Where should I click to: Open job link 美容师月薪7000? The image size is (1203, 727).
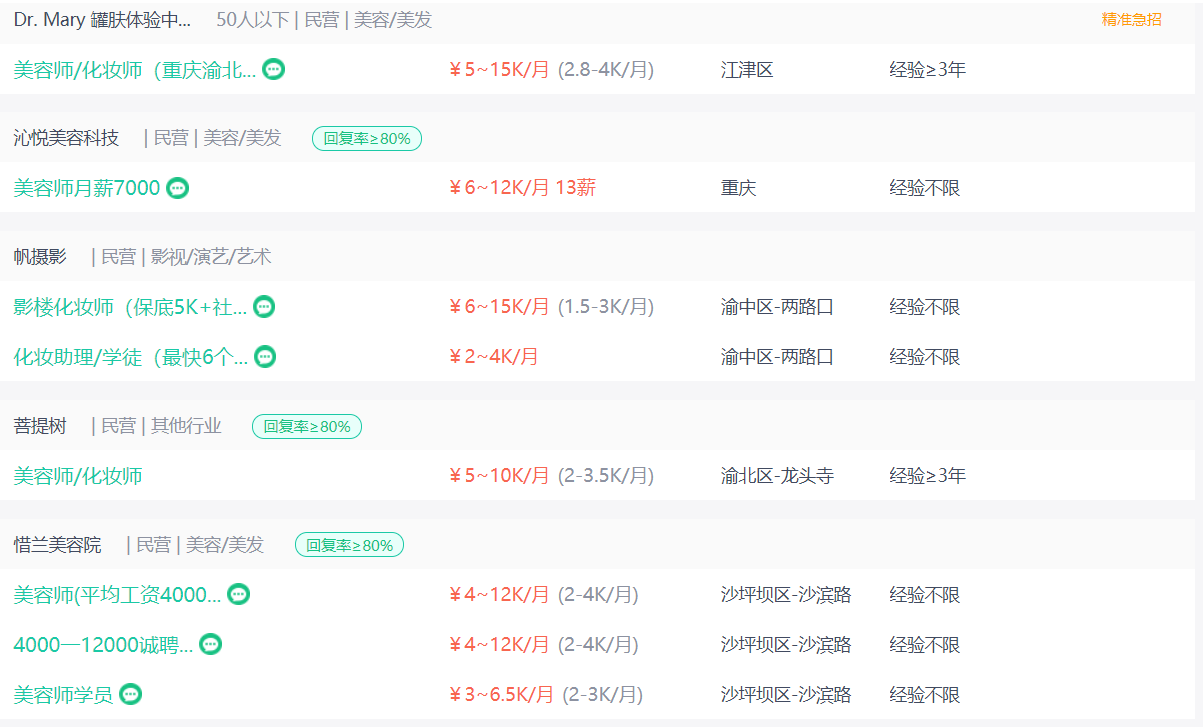[86, 188]
